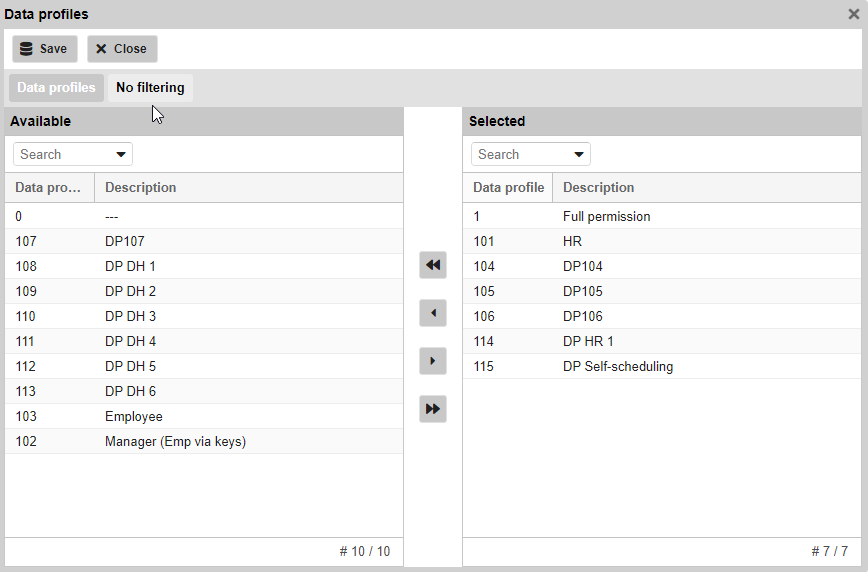Click the move selected left arrow button
The height and width of the screenshot is (572, 868).
coord(433,313)
